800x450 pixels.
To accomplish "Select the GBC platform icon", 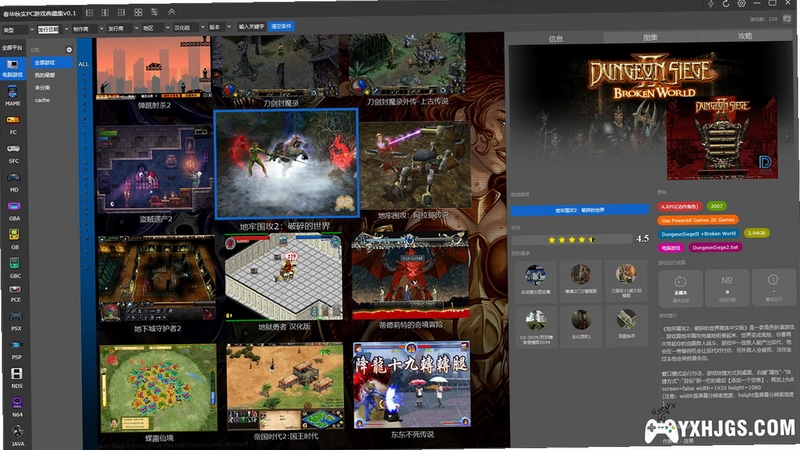I will (15, 264).
